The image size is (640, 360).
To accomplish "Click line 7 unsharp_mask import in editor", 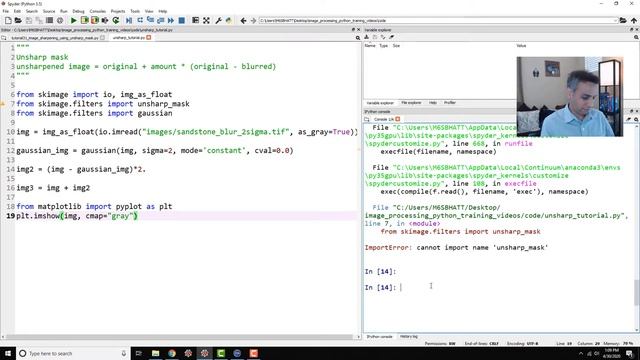I will (103, 104).
